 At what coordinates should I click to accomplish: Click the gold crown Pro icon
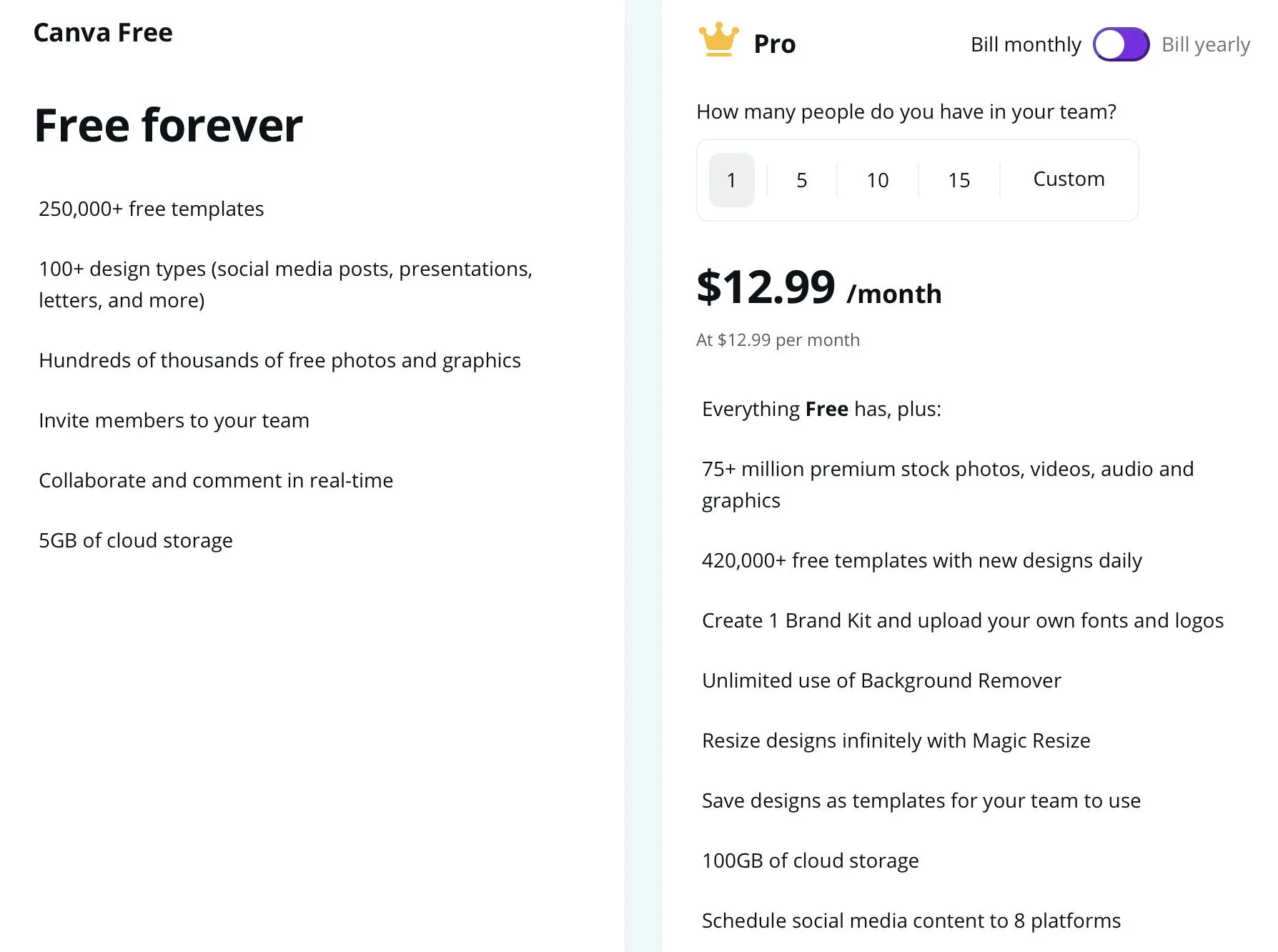(718, 40)
